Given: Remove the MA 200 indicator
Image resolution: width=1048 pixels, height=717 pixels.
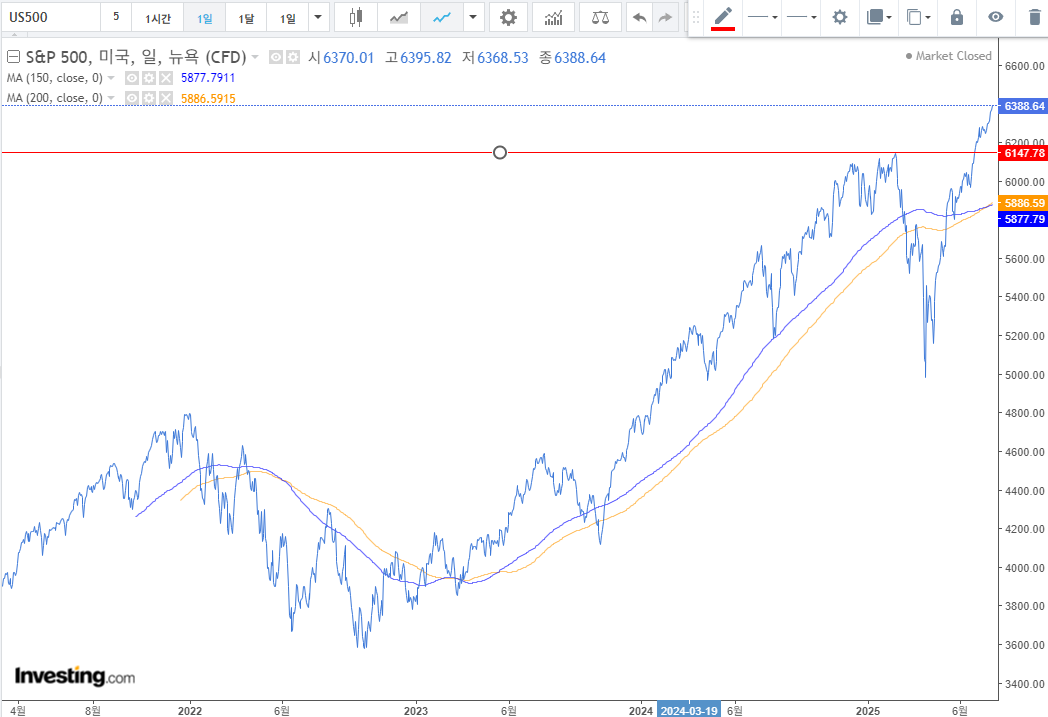Looking at the screenshot, I should click(166, 98).
